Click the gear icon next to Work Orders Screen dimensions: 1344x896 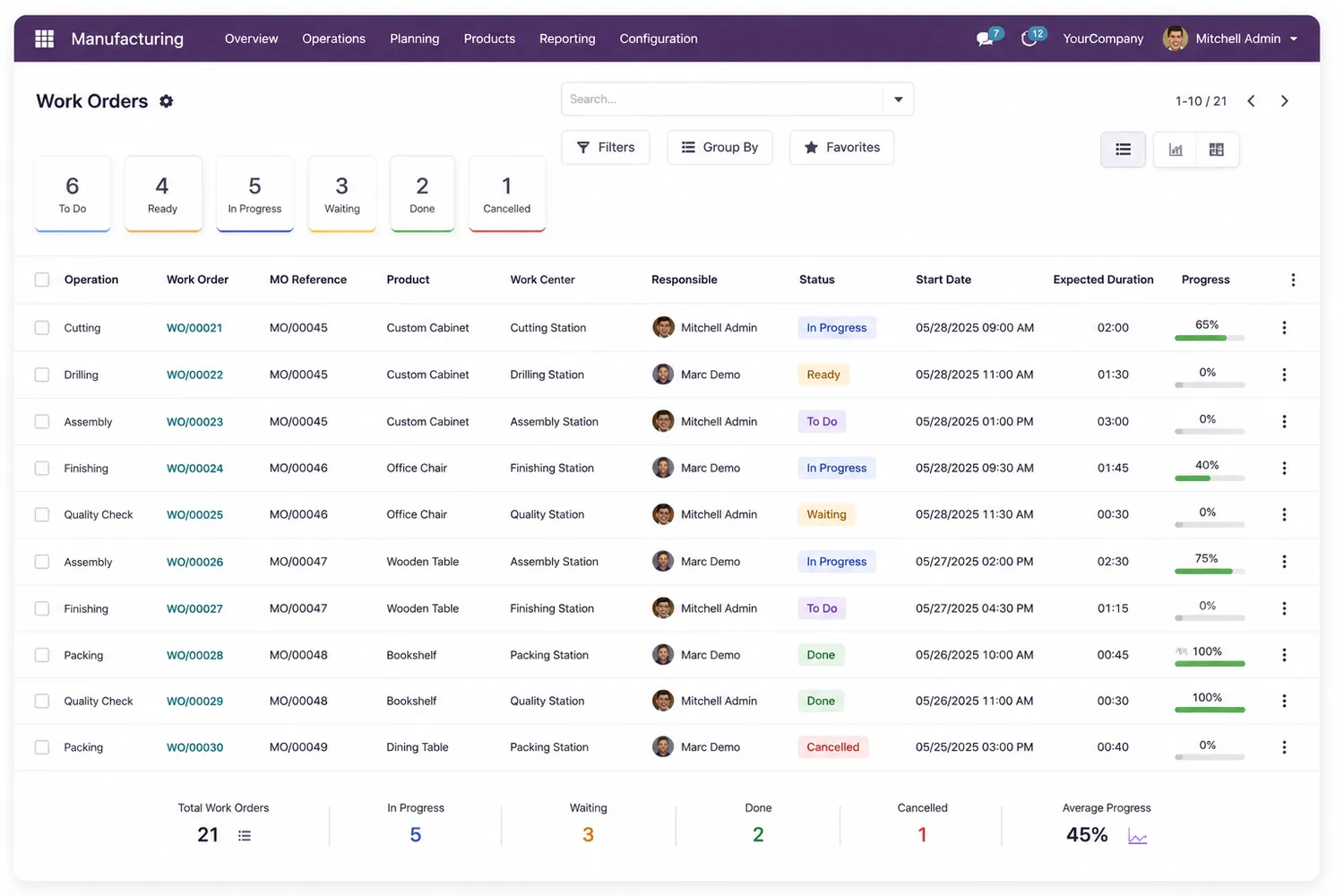pos(166,101)
